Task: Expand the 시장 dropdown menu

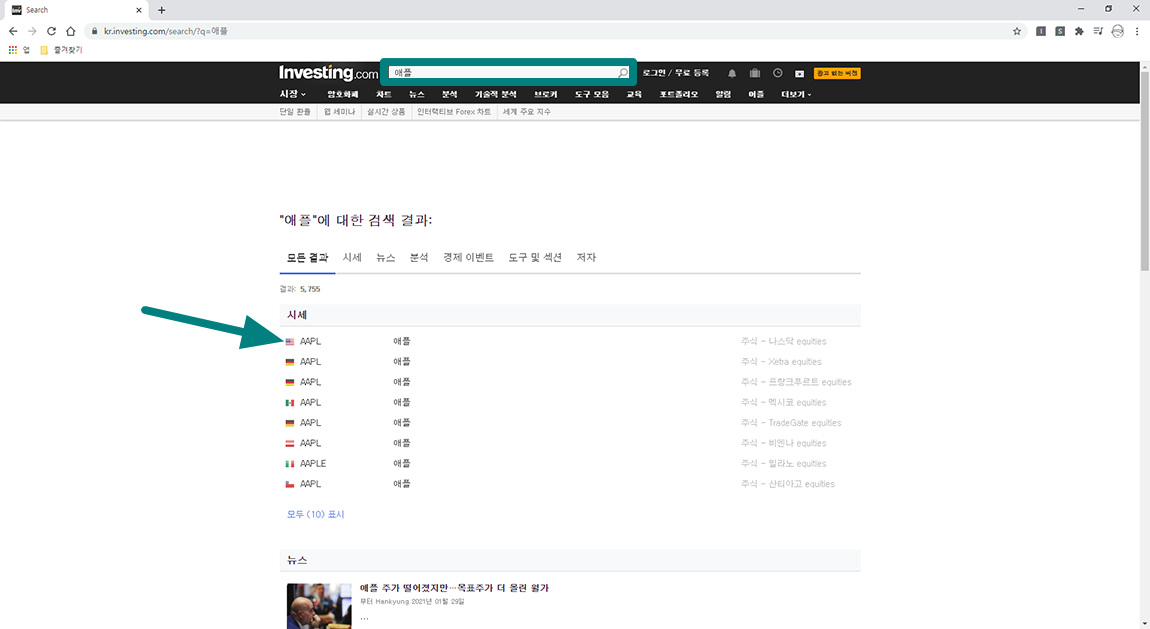Action: click(x=293, y=94)
